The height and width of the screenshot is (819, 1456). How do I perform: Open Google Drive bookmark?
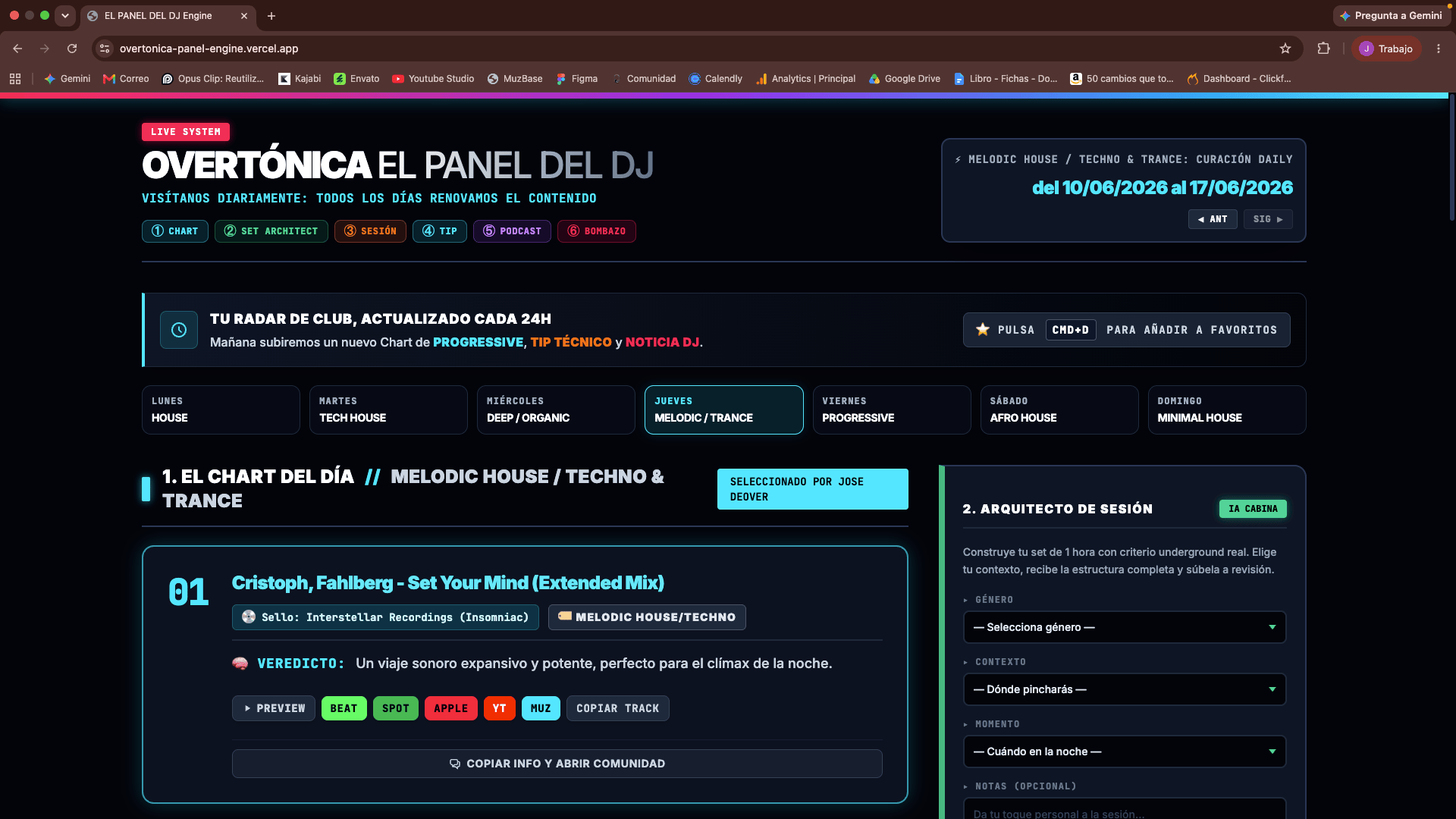(905, 79)
